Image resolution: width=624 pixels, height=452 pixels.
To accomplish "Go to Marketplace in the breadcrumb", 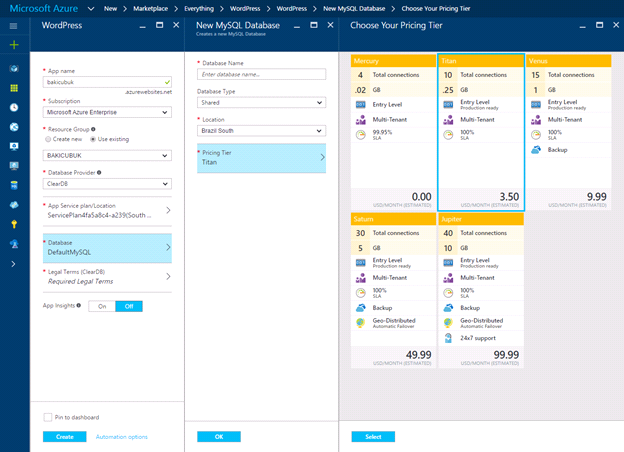I will pos(150,9).
